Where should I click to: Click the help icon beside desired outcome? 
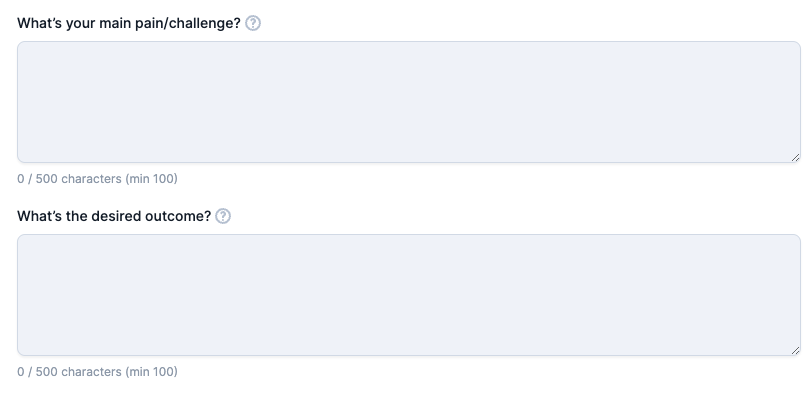[x=223, y=216]
